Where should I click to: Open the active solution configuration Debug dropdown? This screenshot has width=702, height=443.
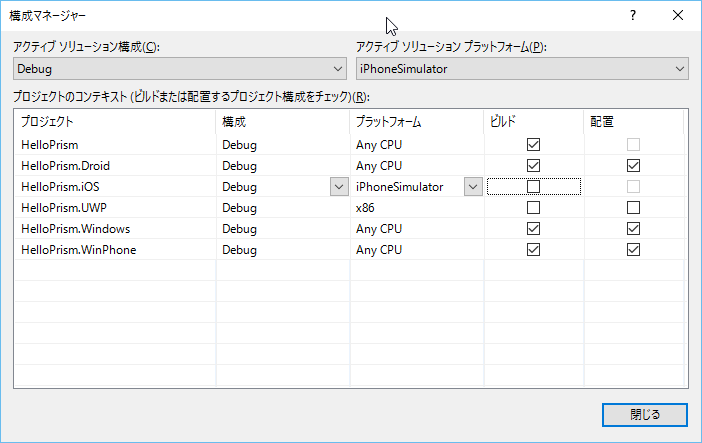pyautogui.click(x=180, y=69)
